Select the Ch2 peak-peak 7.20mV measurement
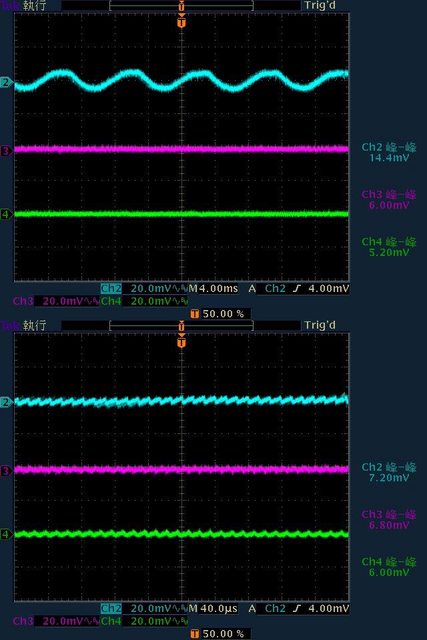The height and width of the screenshot is (640, 427). pyautogui.click(x=389, y=472)
